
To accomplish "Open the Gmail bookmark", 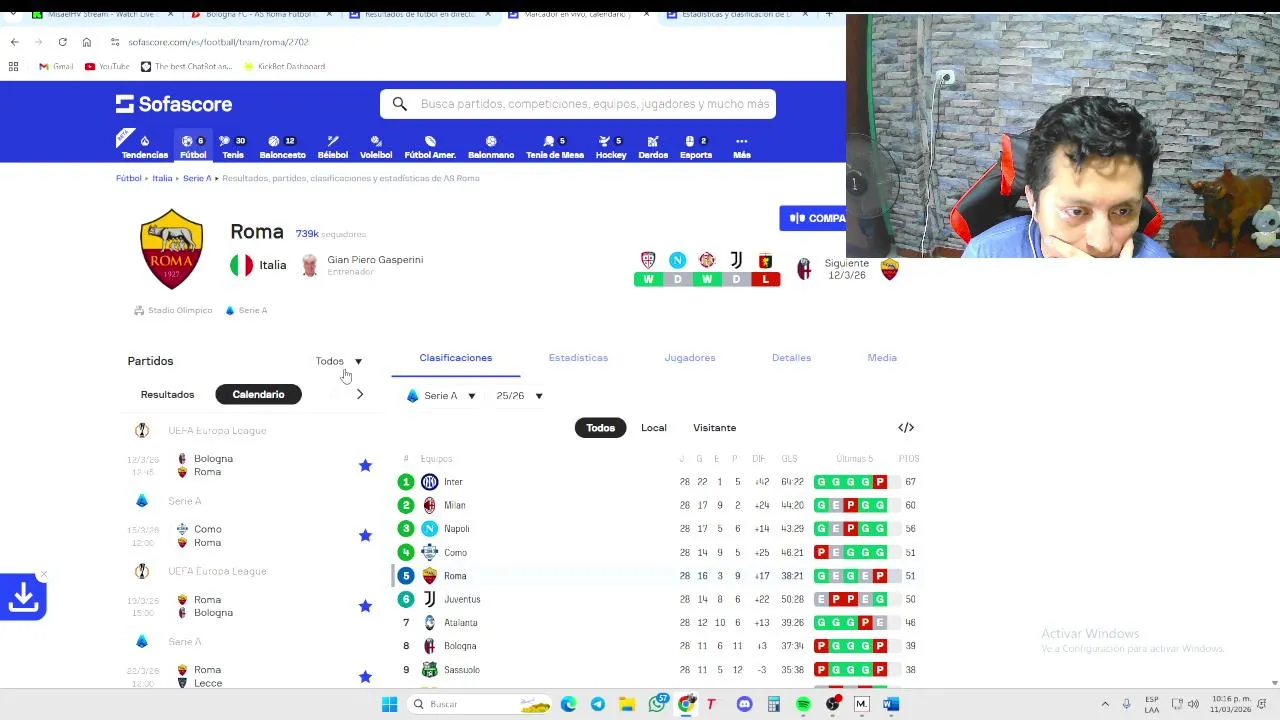I will [x=56, y=66].
